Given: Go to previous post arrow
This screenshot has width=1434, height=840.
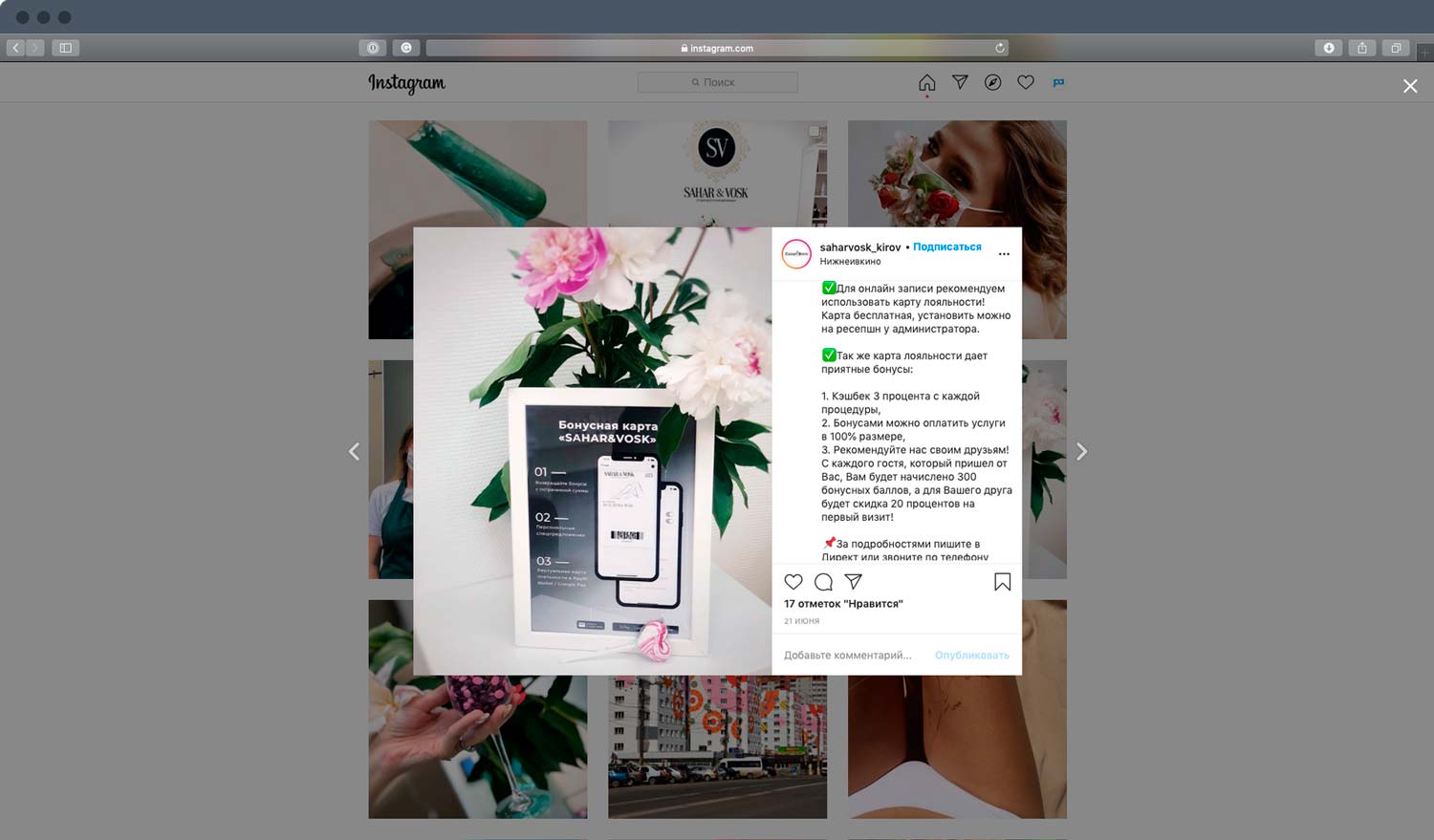Looking at the screenshot, I should 354,451.
